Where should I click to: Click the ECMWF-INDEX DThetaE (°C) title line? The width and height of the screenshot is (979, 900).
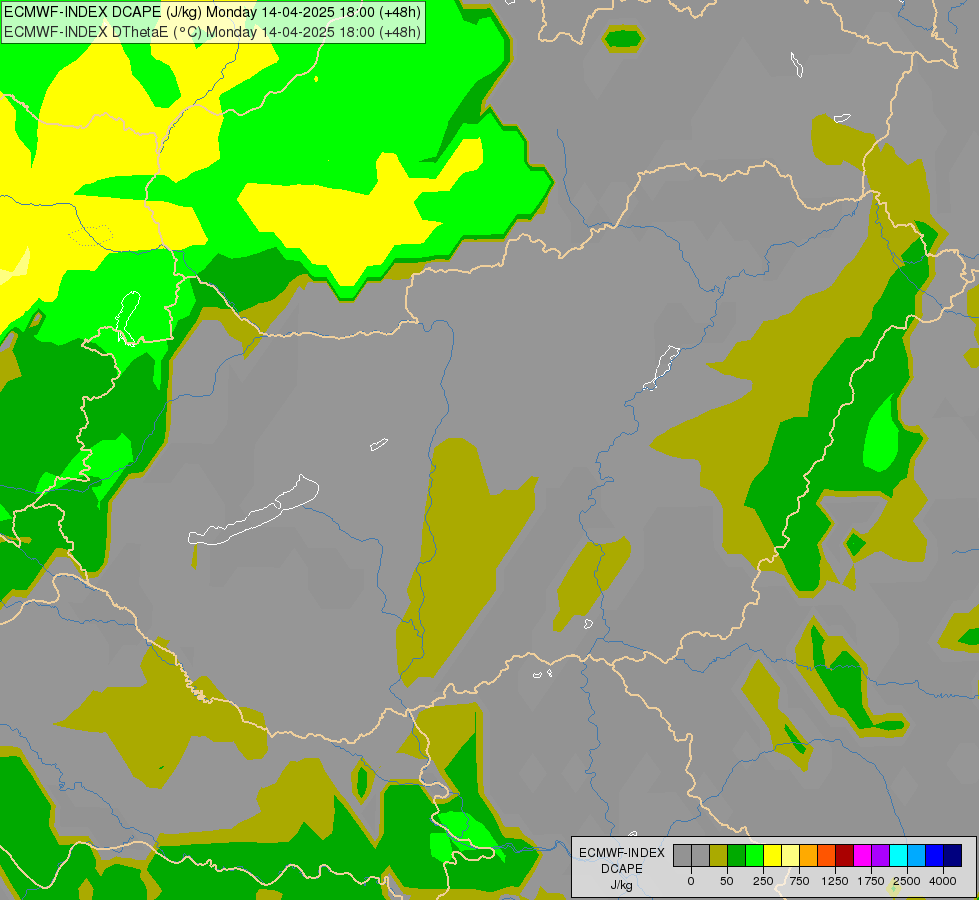(212, 32)
